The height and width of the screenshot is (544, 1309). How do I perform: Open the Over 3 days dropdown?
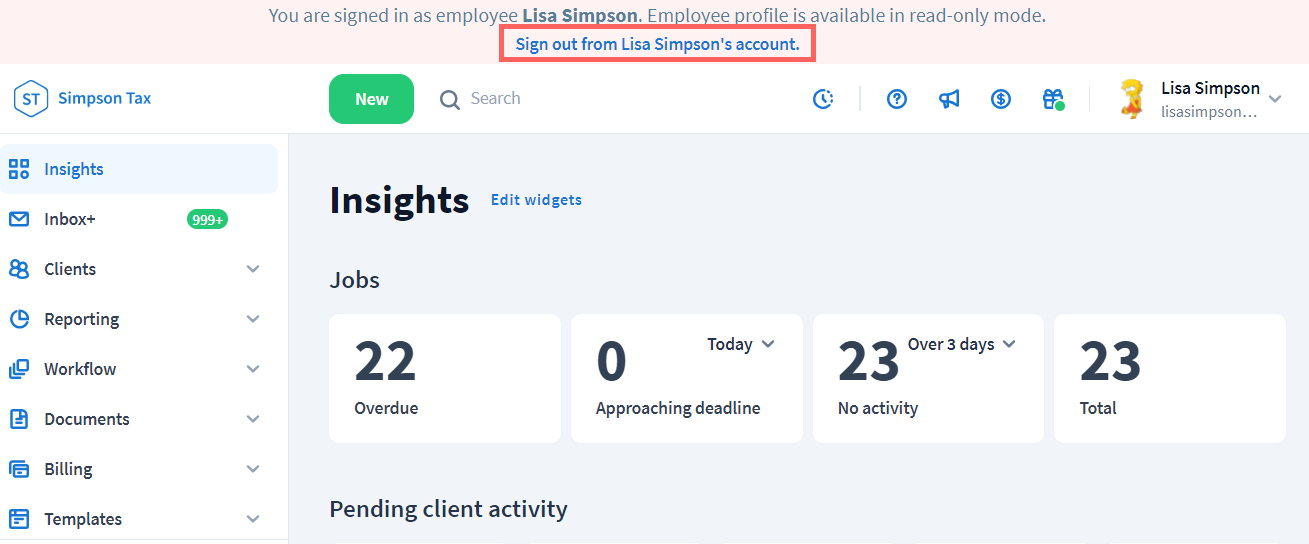tap(961, 344)
